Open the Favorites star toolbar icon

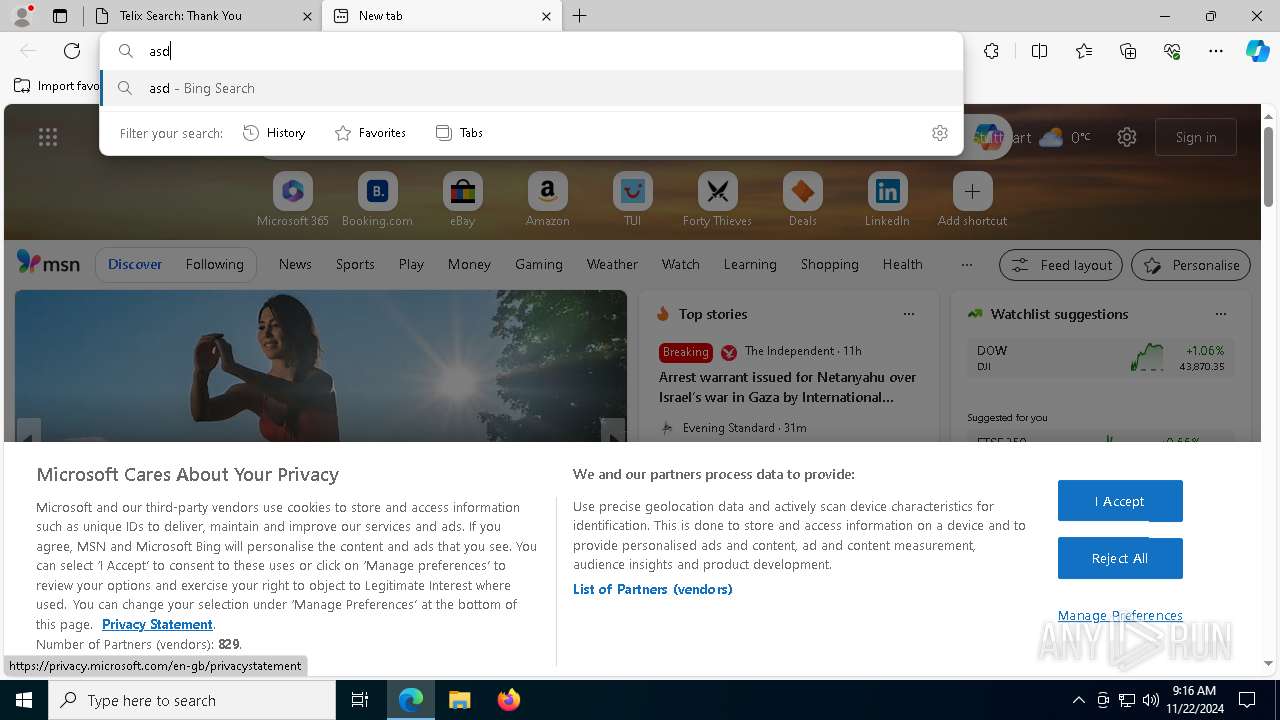coord(1084,51)
